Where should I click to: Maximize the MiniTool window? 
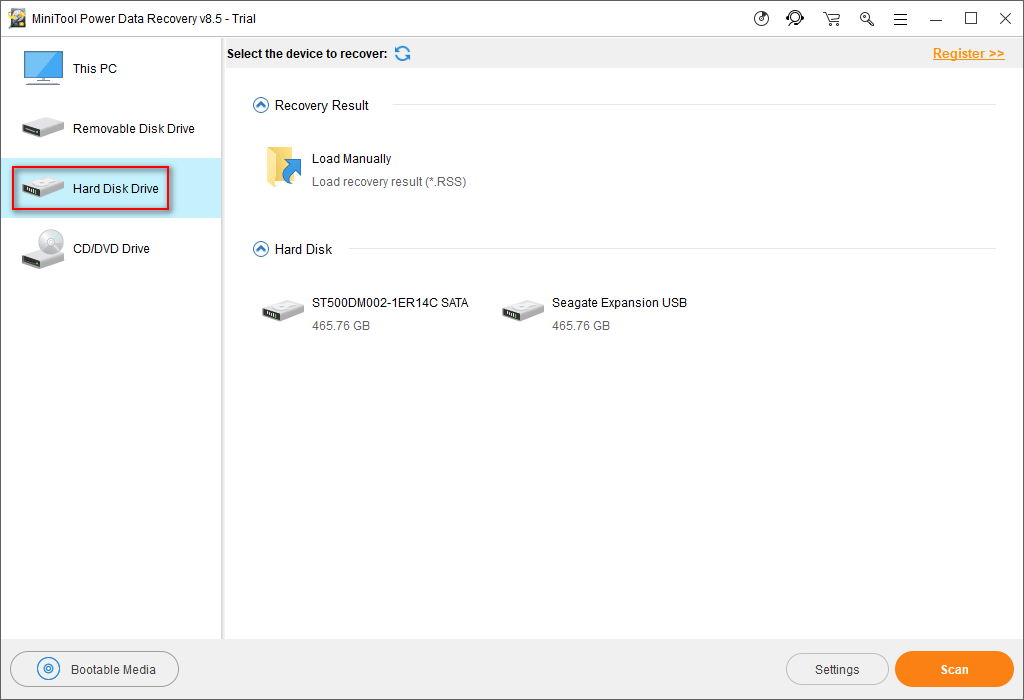pos(971,18)
